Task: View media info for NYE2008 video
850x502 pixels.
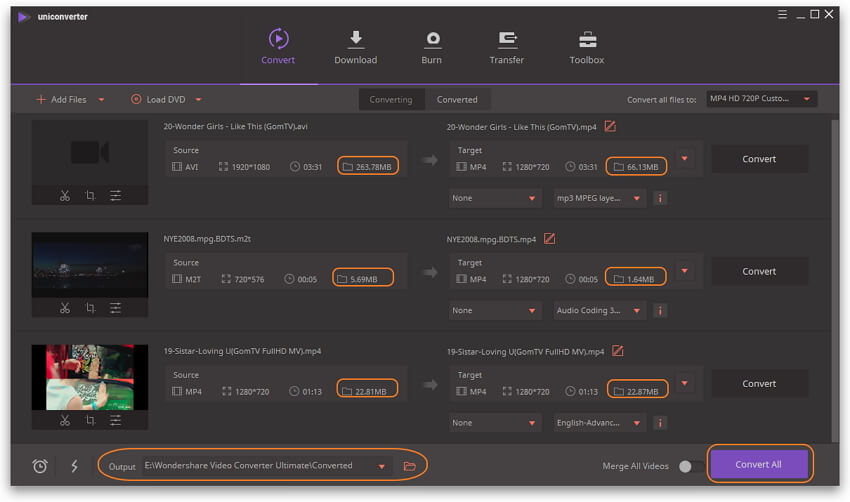Action: (x=660, y=311)
